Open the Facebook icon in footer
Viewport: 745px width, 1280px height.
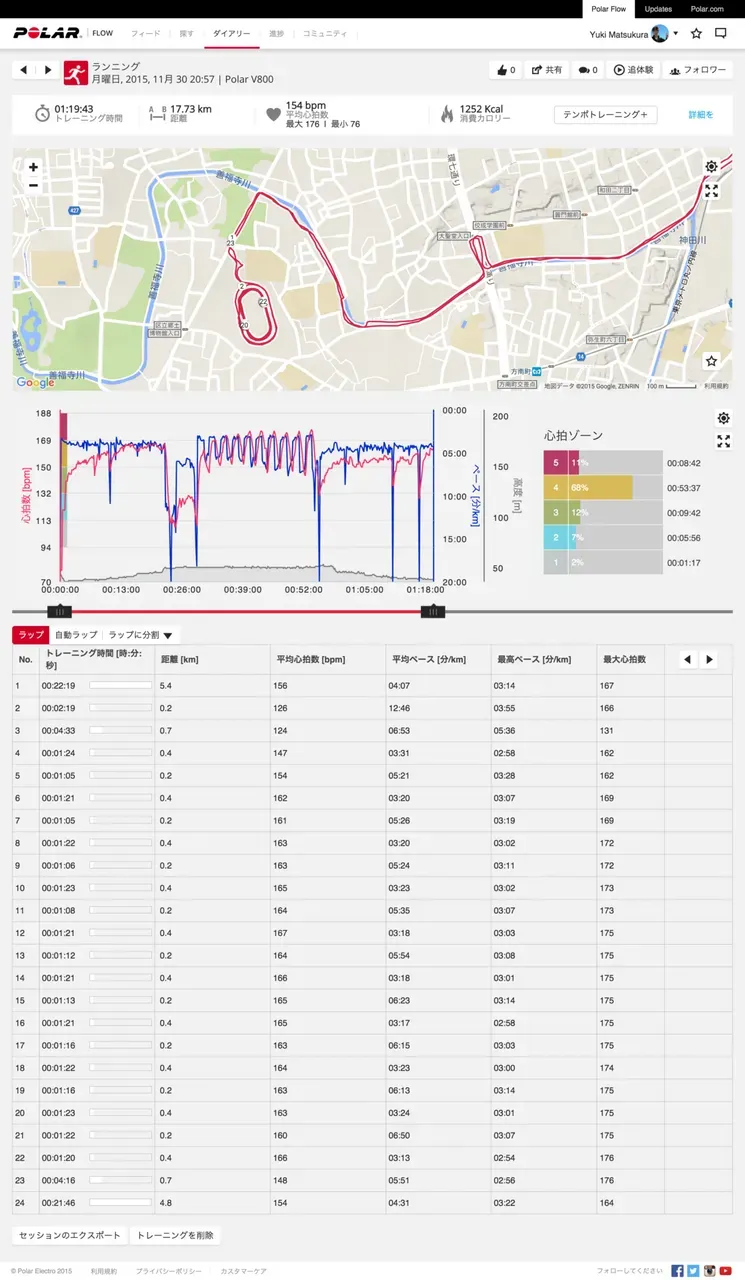677,1270
